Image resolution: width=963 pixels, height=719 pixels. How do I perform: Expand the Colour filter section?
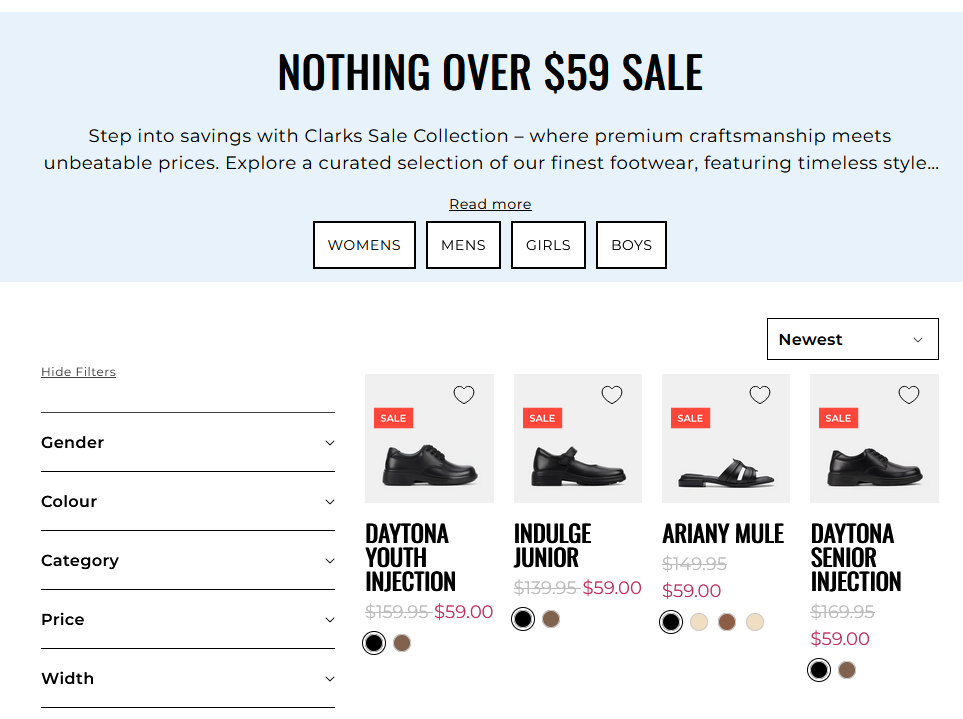tap(188, 501)
